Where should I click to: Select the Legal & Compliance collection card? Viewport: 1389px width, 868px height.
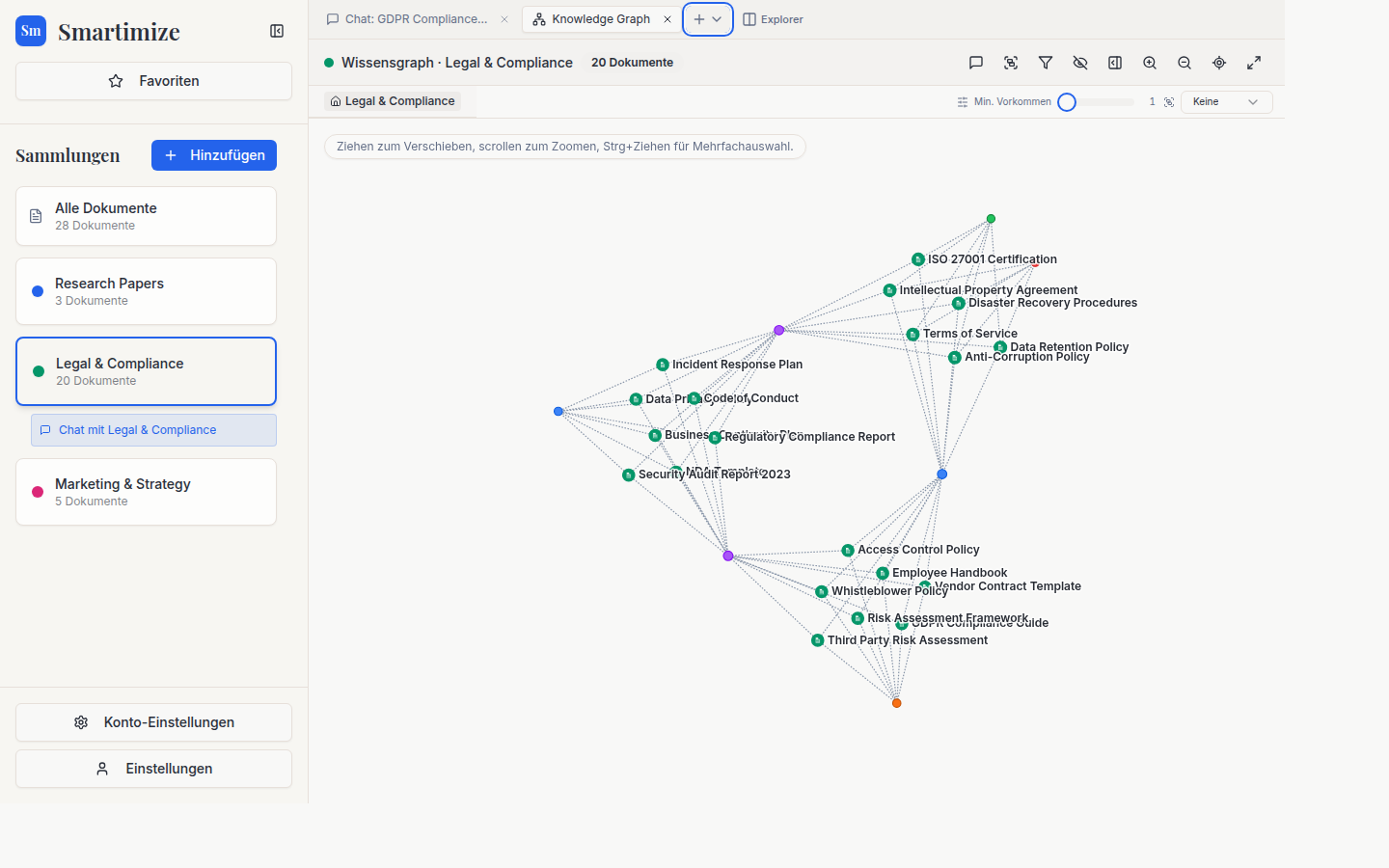pos(146,371)
